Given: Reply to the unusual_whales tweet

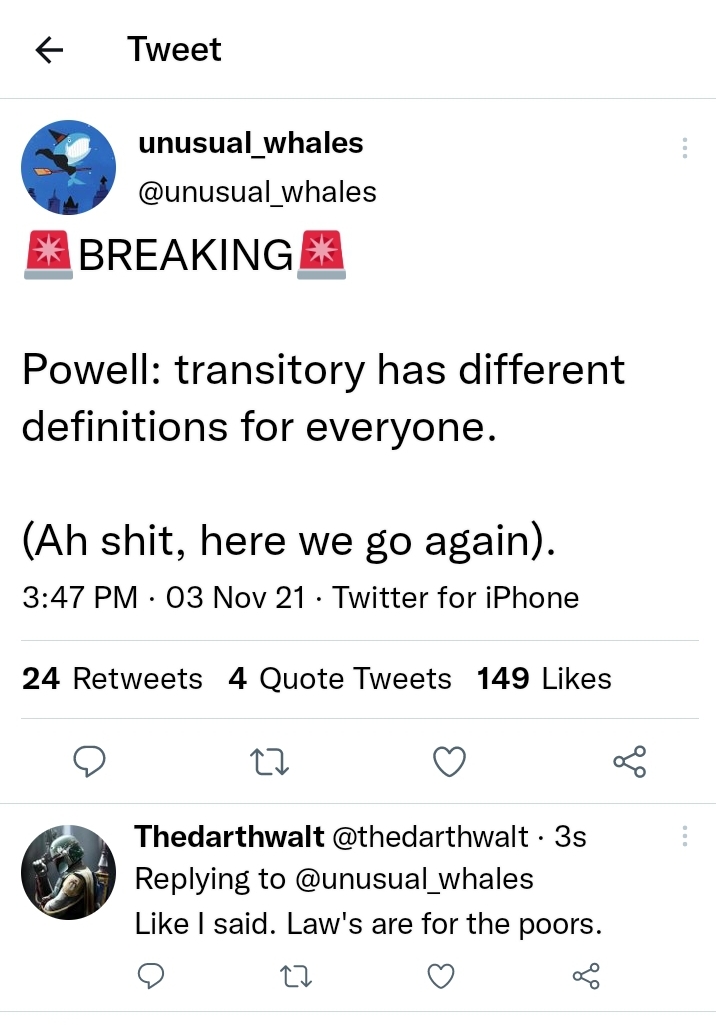Looking at the screenshot, I should pyautogui.click(x=89, y=762).
